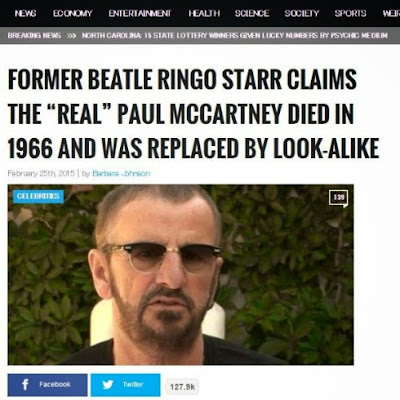Open author Barbara Johnson's page
The width and height of the screenshot is (400, 400).
tap(121, 173)
